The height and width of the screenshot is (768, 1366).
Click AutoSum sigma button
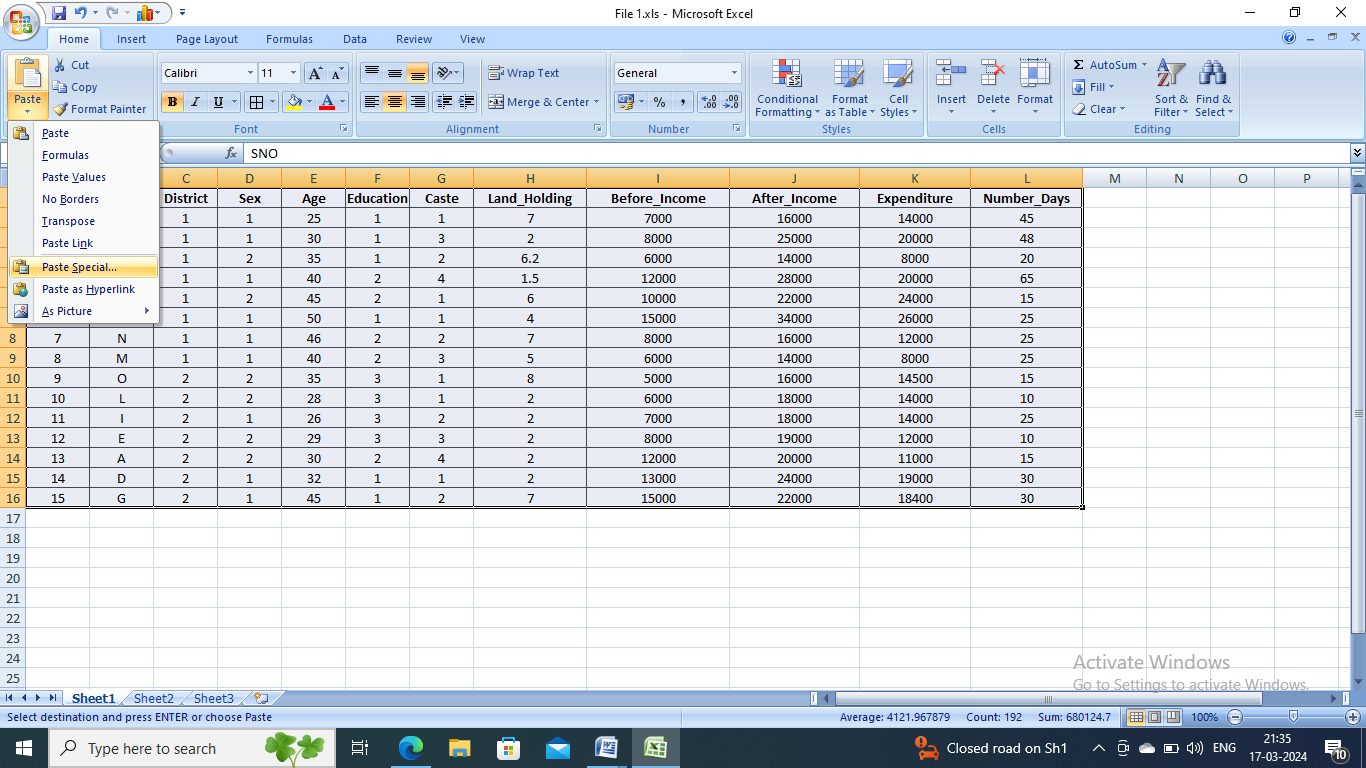click(1079, 65)
